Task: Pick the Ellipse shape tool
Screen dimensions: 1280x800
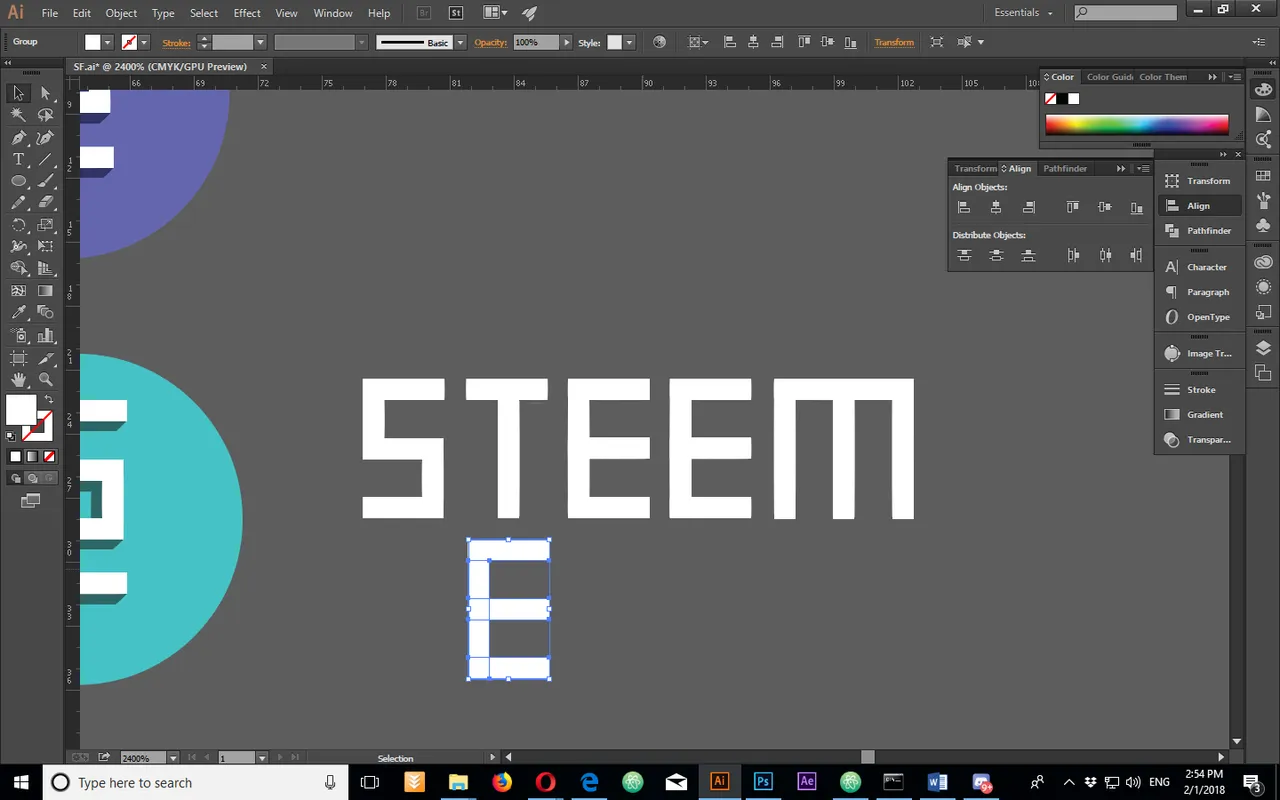Action: (18, 181)
